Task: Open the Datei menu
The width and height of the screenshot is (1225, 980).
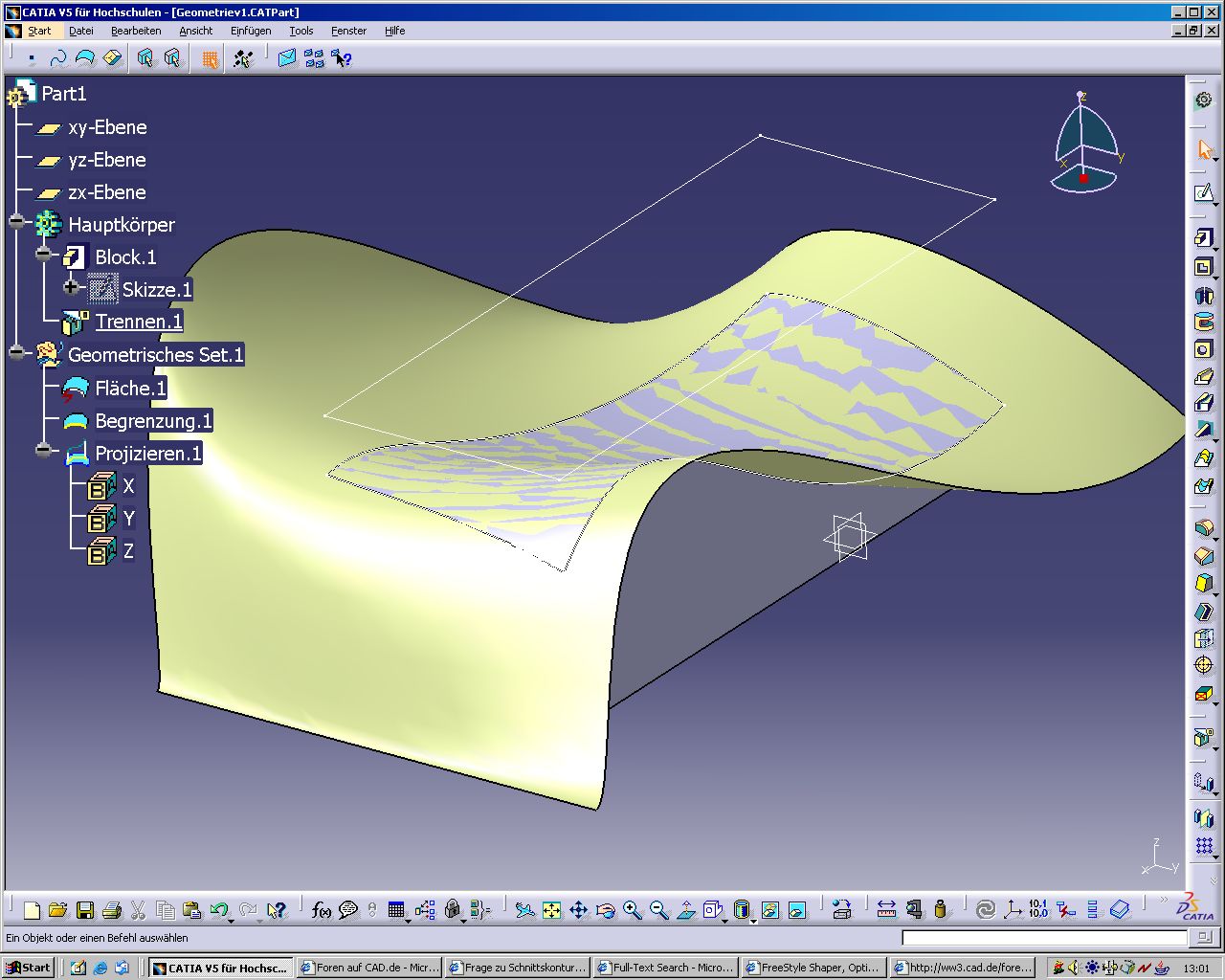Action: click(81, 31)
